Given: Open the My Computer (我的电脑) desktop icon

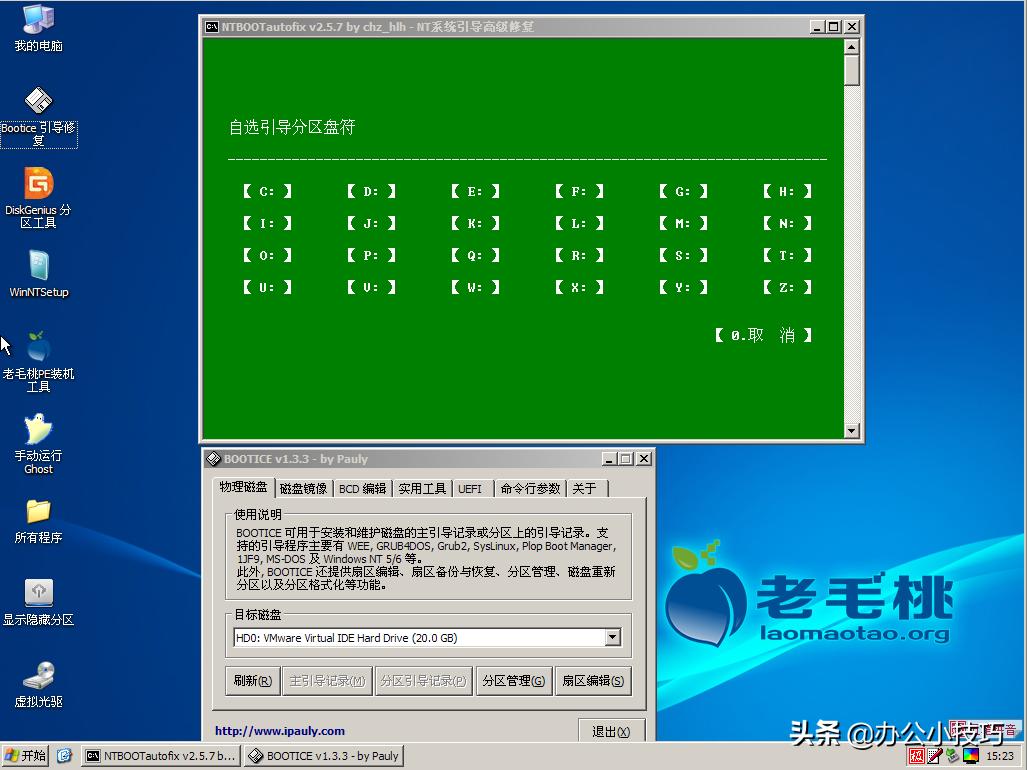Looking at the screenshot, I should click(x=38, y=28).
